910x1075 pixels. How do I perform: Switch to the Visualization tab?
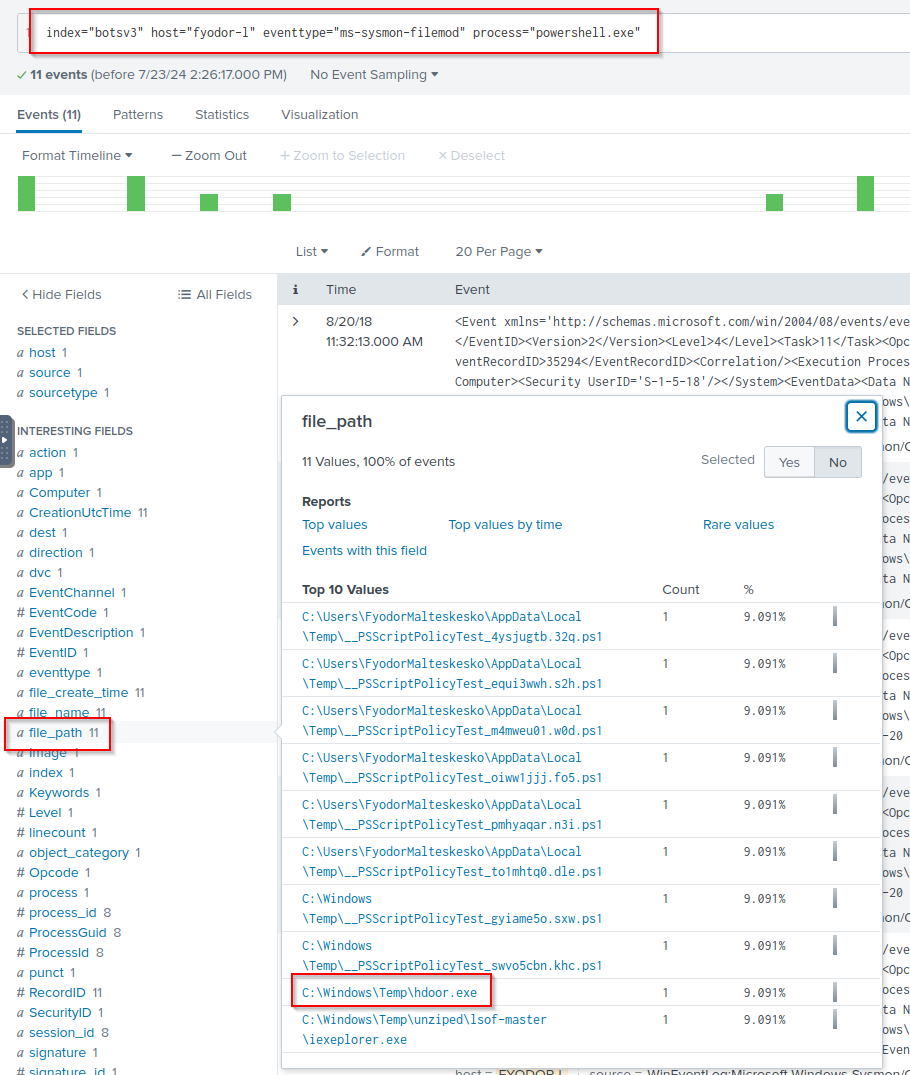pyautogui.click(x=319, y=115)
